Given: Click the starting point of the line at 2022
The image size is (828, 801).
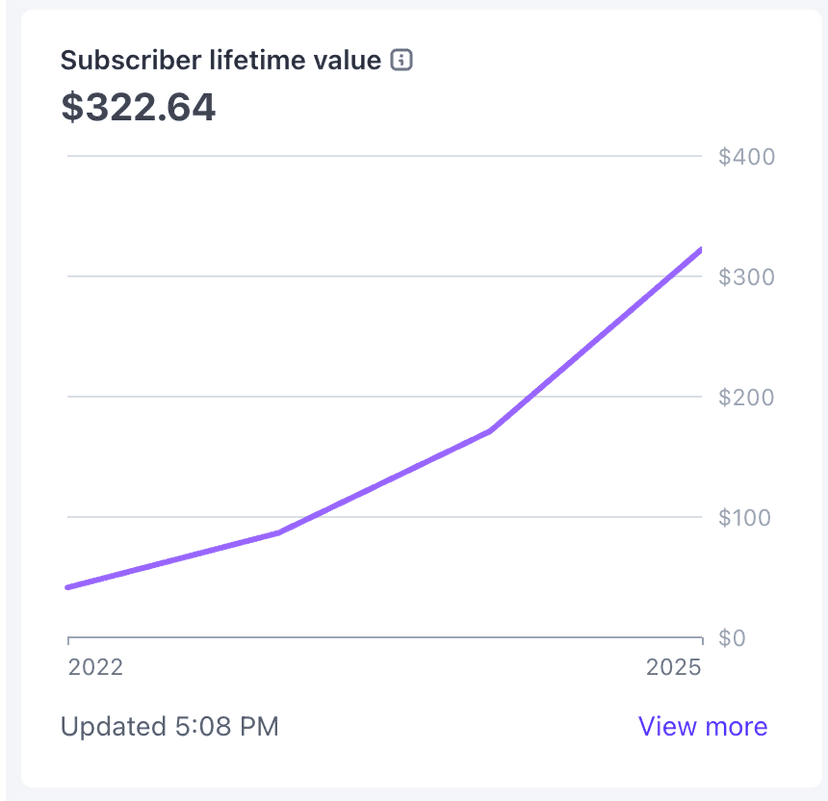Looking at the screenshot, I should [67, 586].
